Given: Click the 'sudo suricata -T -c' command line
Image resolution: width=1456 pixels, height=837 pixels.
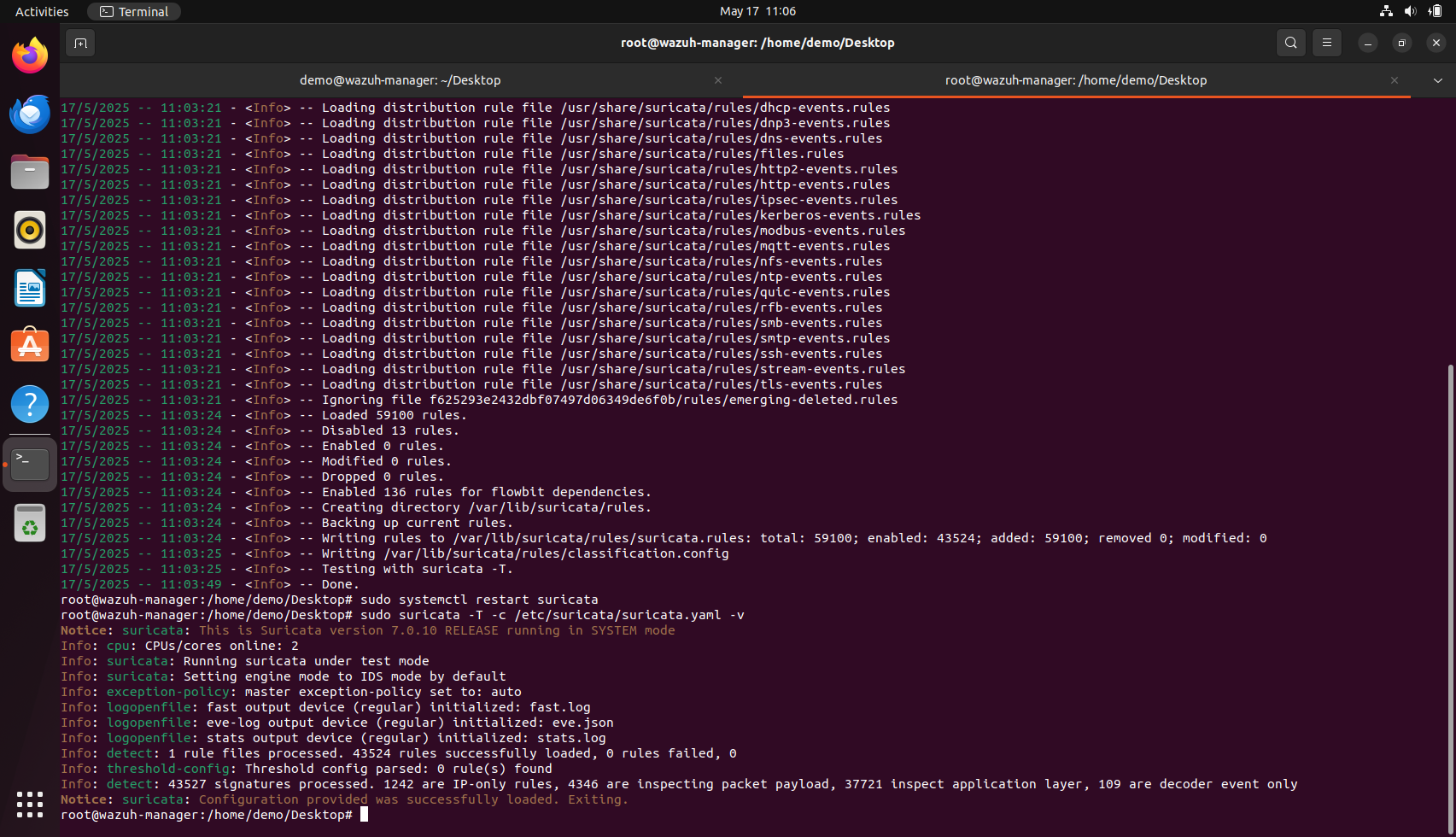Looking at the screenshot, I should (x=553, y=615).
